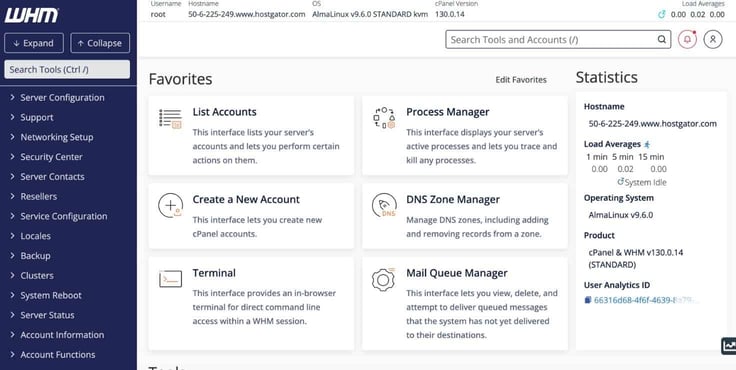Viewport: 736px width, 370px height.
Task: Click cPanel & WHM v130.0.14 product text
Action: [x=636, y=259]
